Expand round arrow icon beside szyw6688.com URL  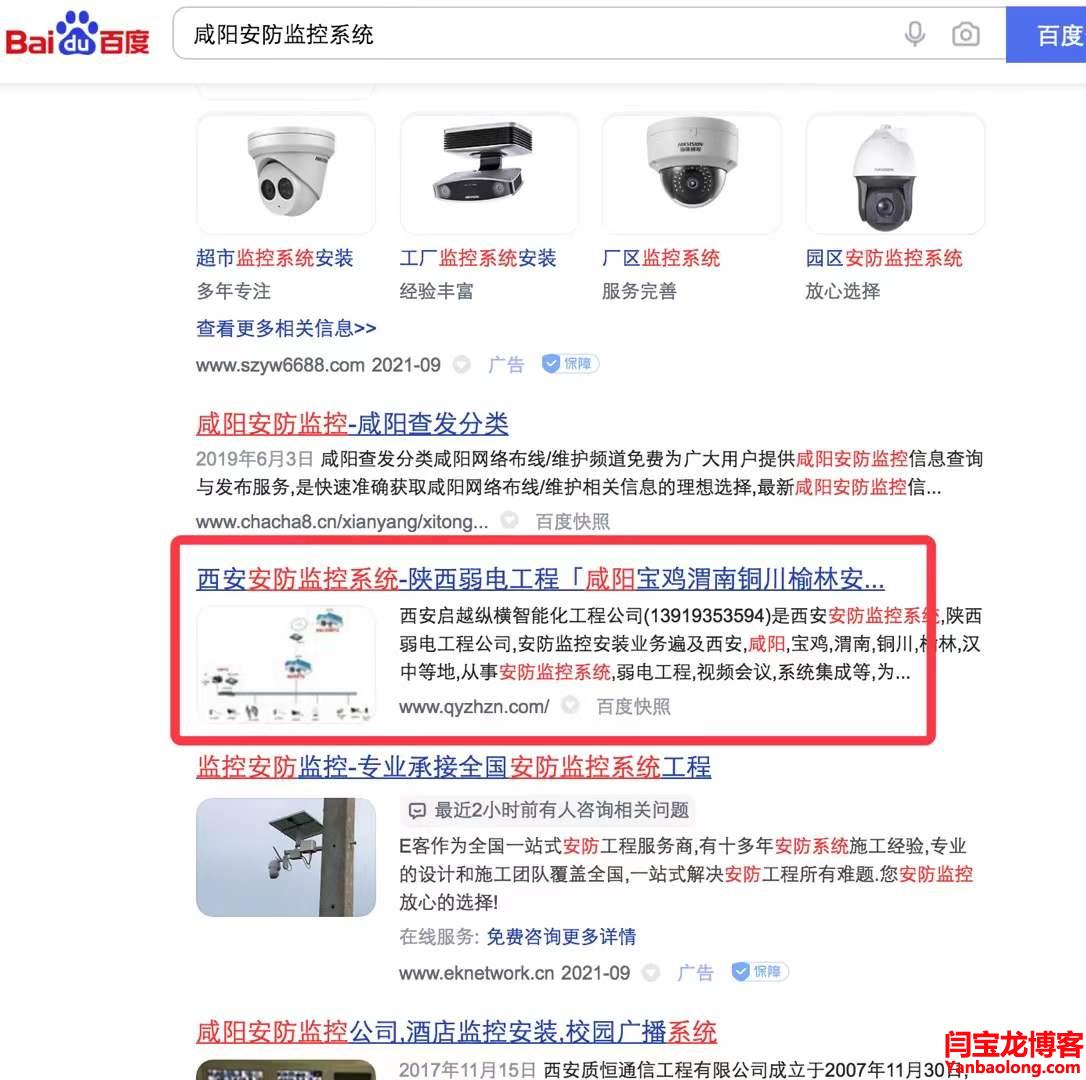point(462,364)
